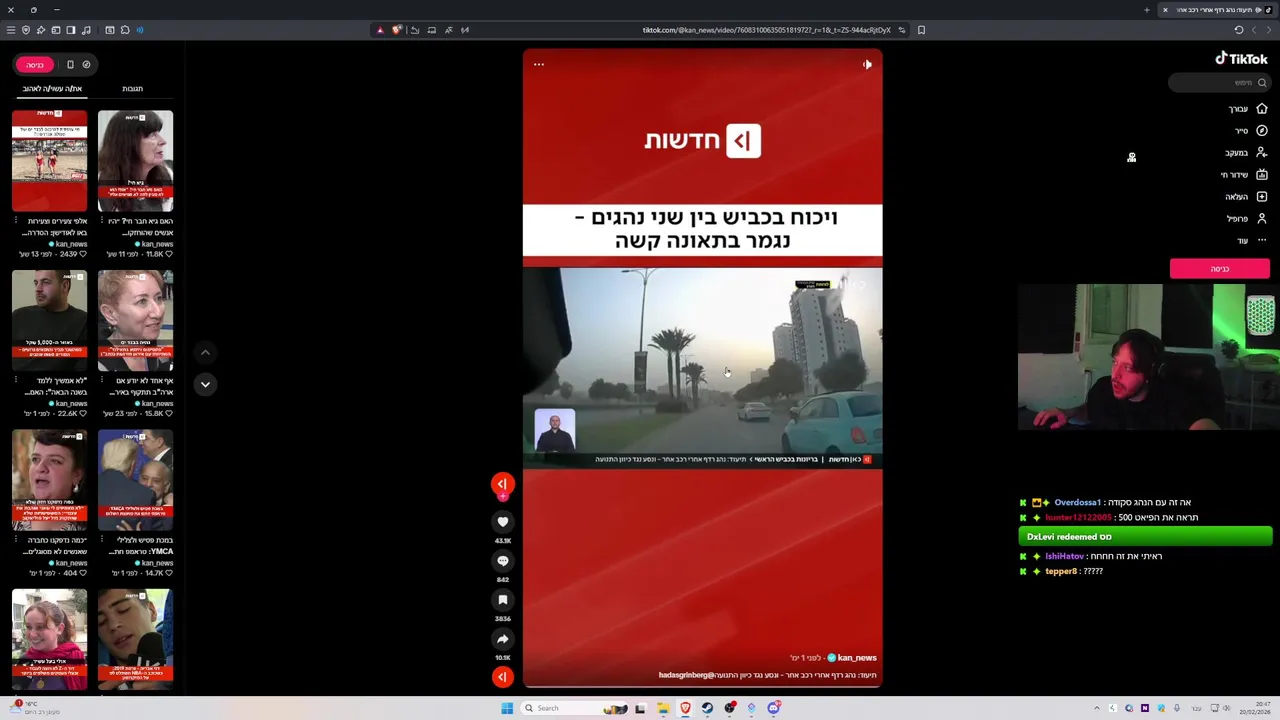This screenshot has height=720, width=1280.
Task: Open the Brave Rewards triangle icon
Action: click(380, 30)
